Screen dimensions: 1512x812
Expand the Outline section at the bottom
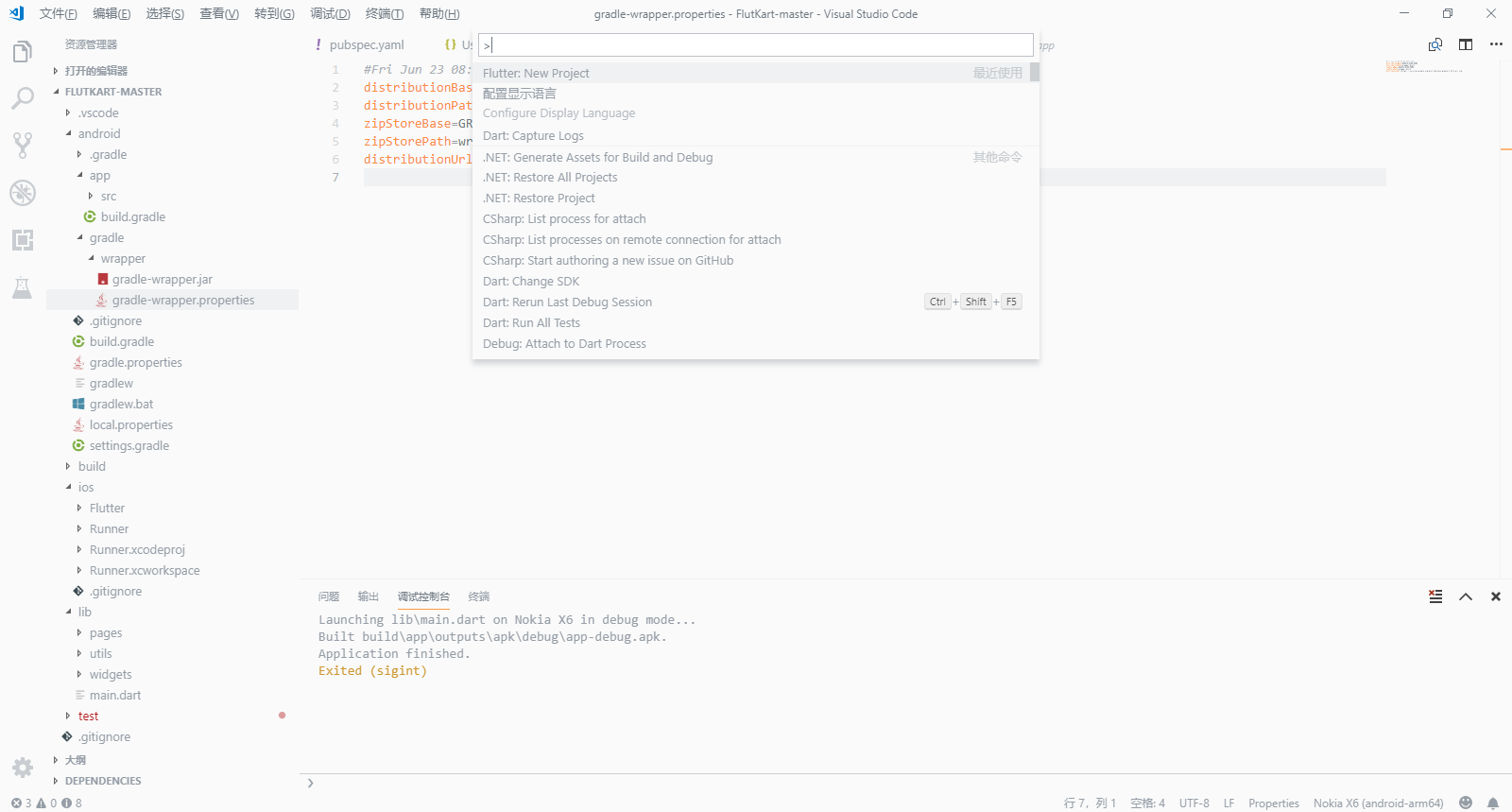pyautogui.click(x=75, y=760)
